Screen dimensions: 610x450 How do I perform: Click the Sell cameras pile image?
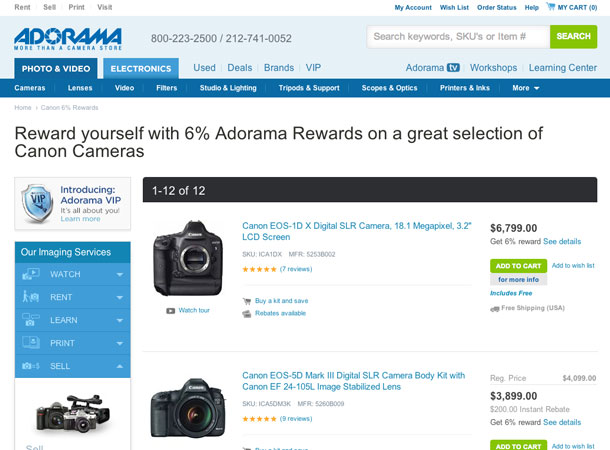pyautogui.click(x=73, y=414)
